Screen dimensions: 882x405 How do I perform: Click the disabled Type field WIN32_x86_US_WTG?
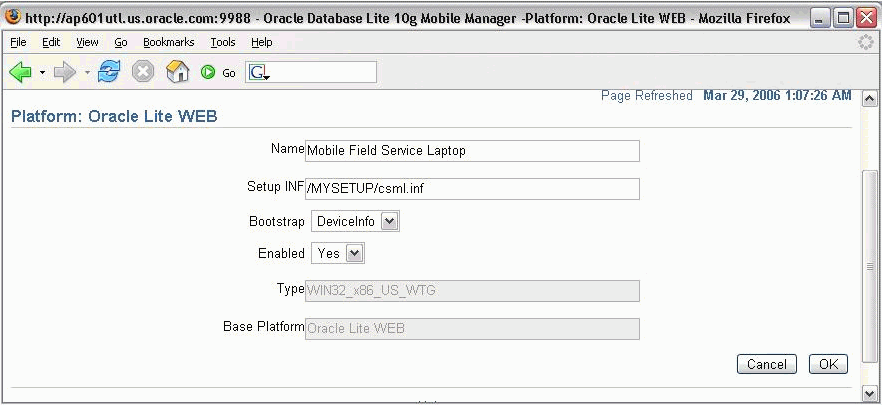click(x=472, y=291)
